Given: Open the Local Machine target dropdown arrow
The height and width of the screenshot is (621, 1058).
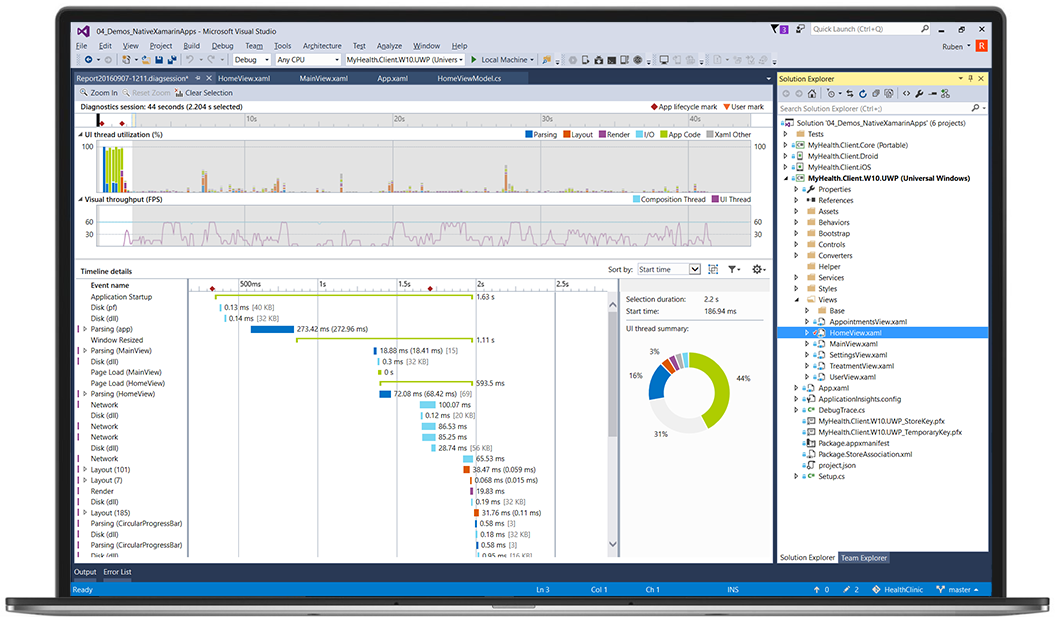Looking at the screenshot, I should [532, 60].
